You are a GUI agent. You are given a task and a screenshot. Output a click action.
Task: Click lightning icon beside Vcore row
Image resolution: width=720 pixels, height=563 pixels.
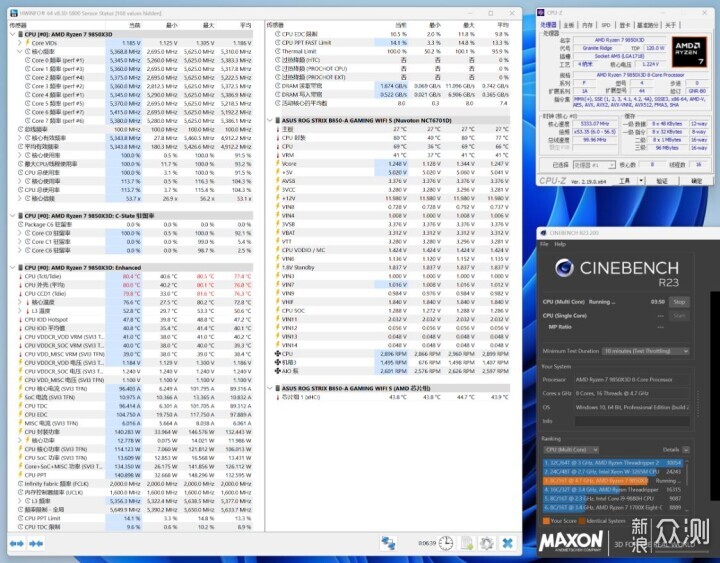pos(277,163)
